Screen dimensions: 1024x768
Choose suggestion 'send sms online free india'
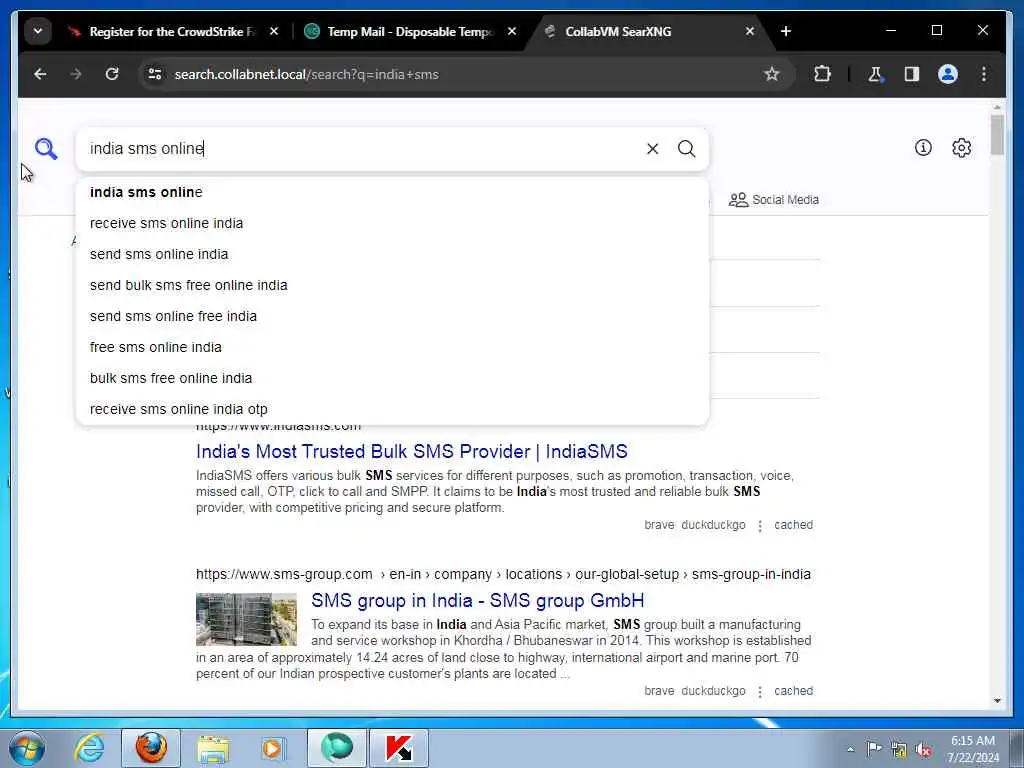click(392, 316)
